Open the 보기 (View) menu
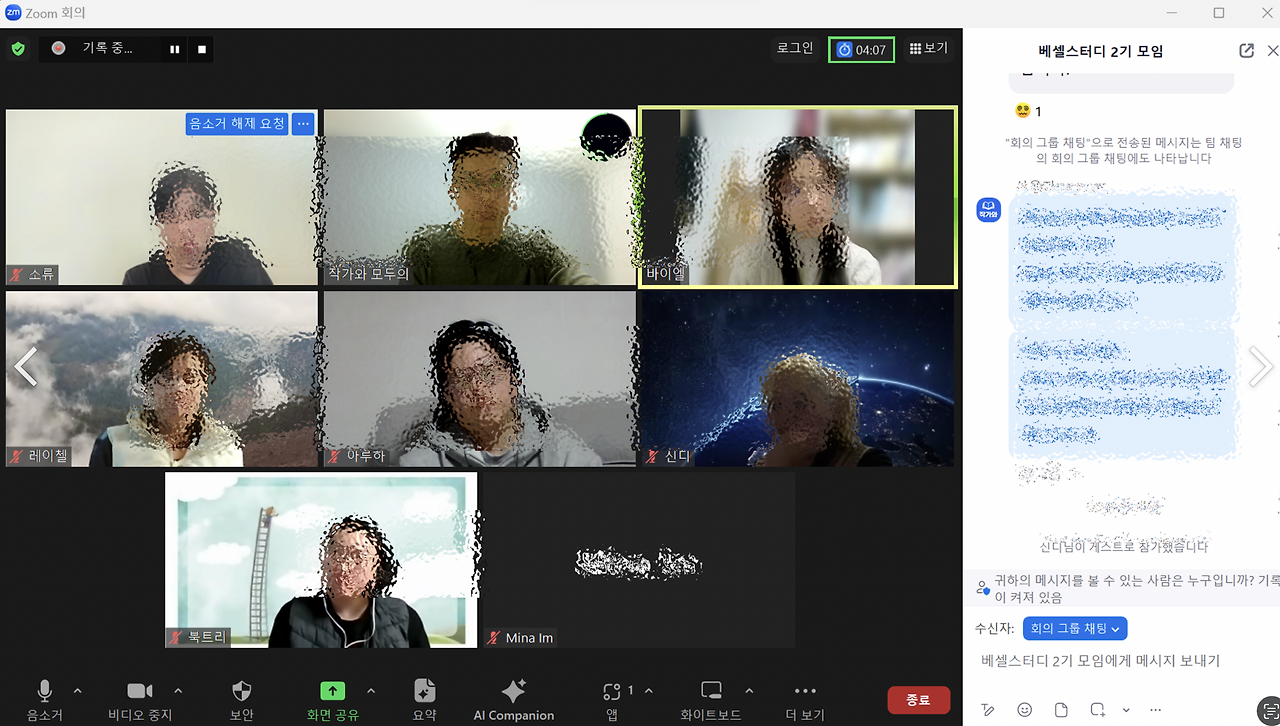Viewport: 1280px width, 726px height. 928,48
